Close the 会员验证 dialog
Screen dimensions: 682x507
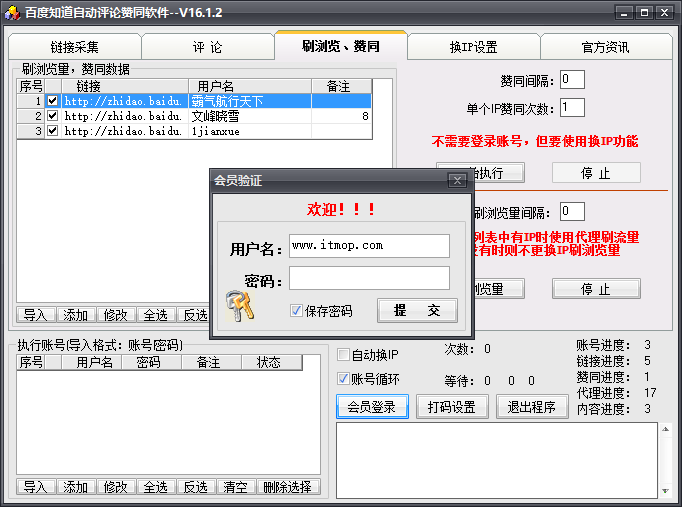pos(457,180)
